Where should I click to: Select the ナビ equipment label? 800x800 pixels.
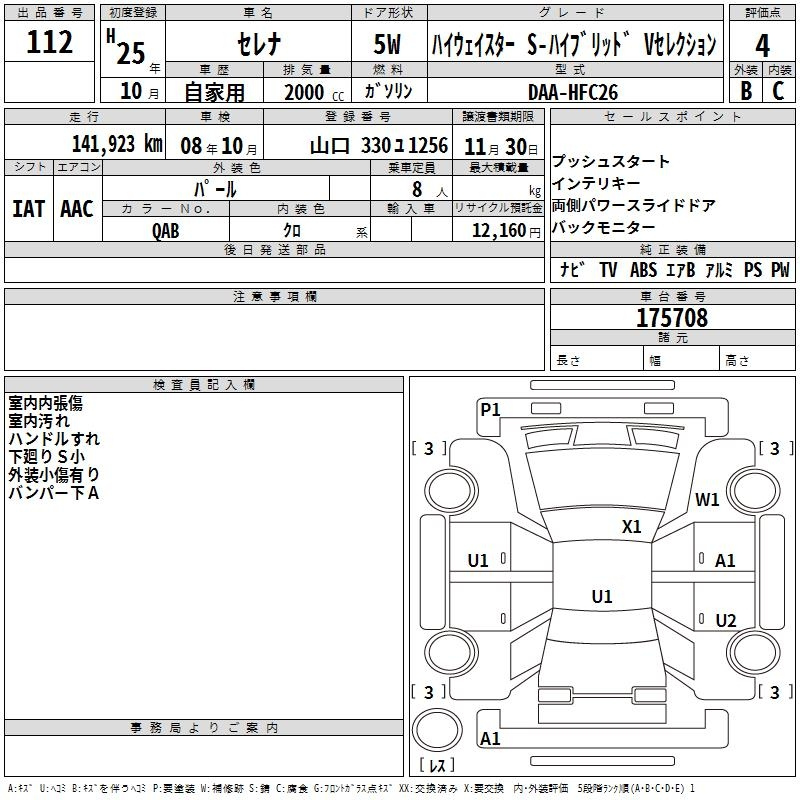point(572,270)
